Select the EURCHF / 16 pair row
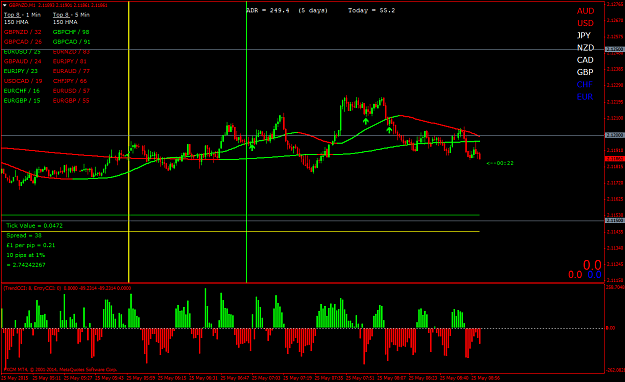 pos(22,91)
